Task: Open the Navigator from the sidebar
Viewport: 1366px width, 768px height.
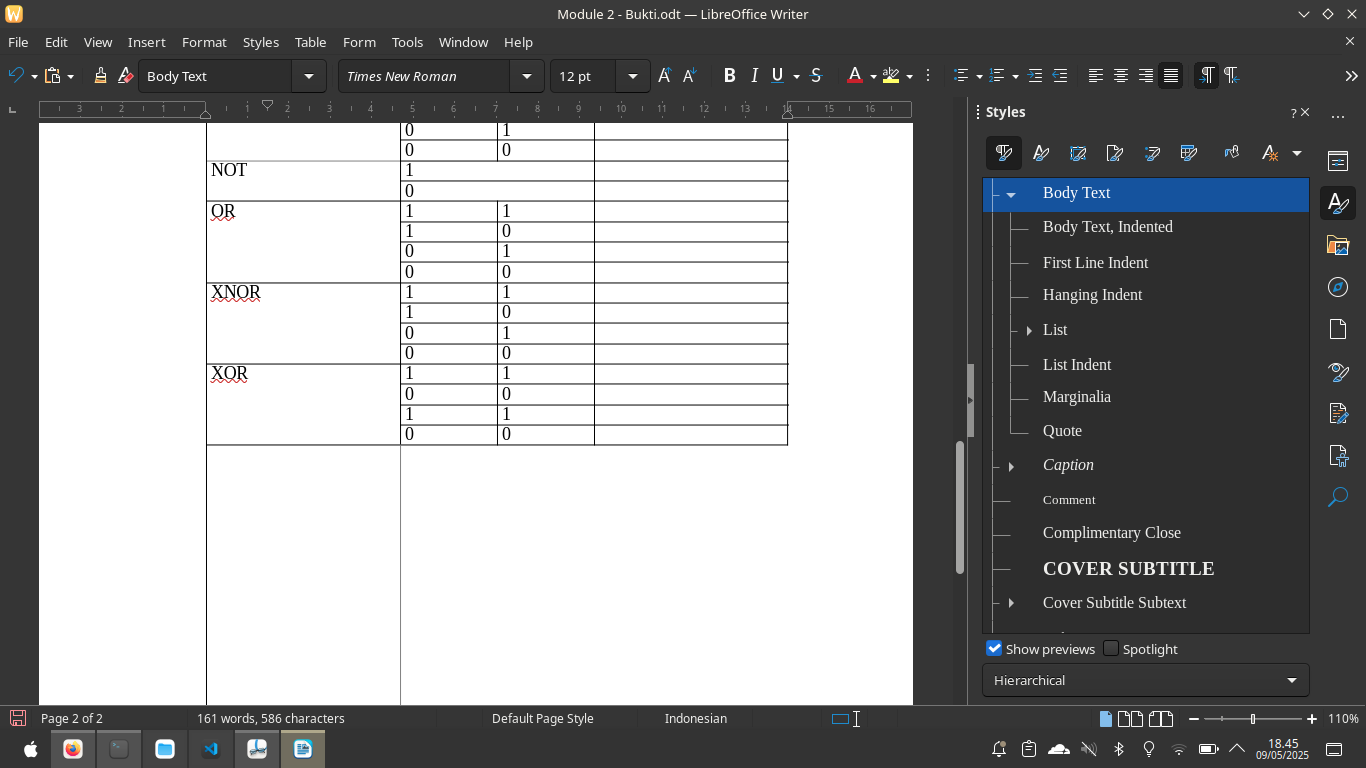Action: [x=1338, y=287]
